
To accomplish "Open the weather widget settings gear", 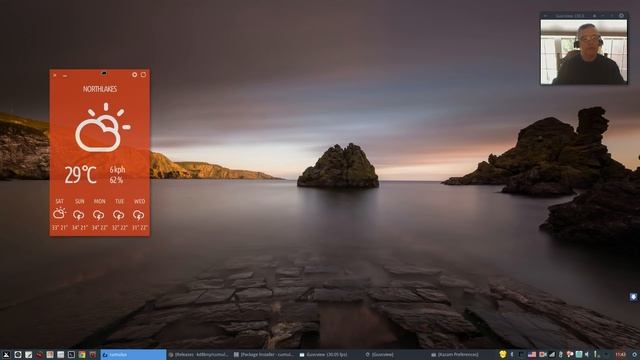I will pyautogui.click(x=134, y=75).
